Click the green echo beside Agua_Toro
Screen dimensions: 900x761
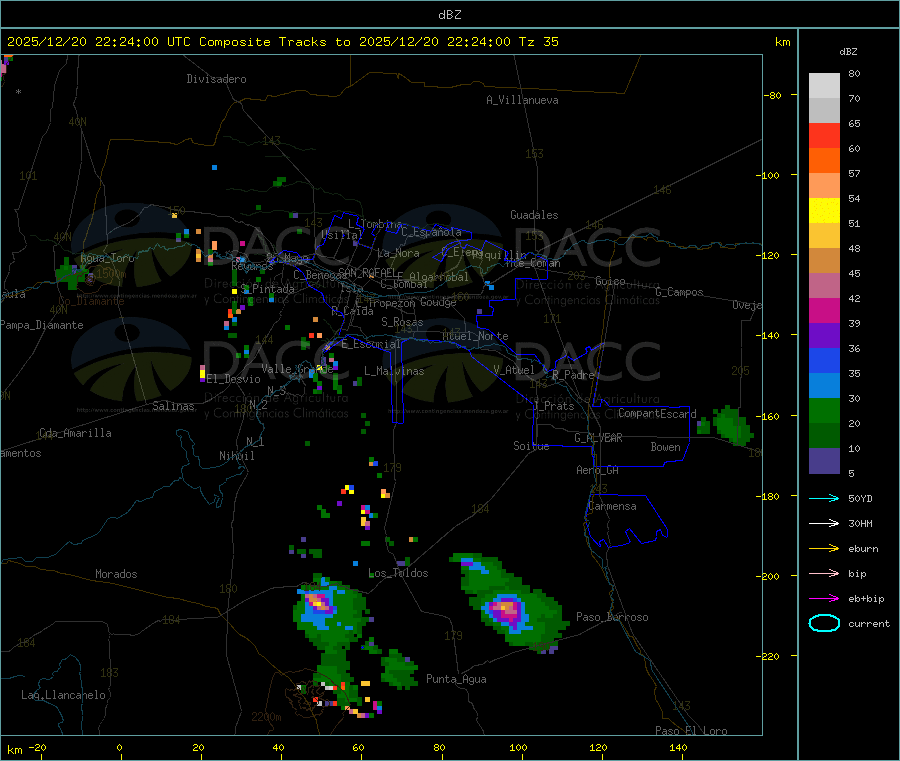(69, 273)
